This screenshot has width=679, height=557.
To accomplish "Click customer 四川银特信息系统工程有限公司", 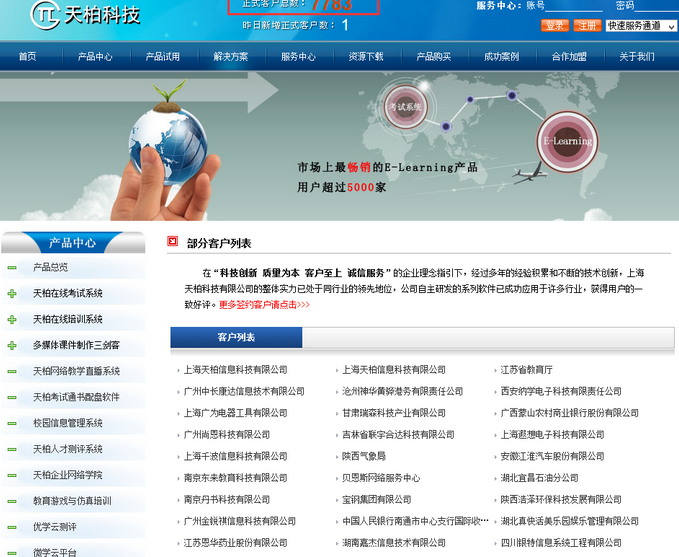I will click(561, 544).
